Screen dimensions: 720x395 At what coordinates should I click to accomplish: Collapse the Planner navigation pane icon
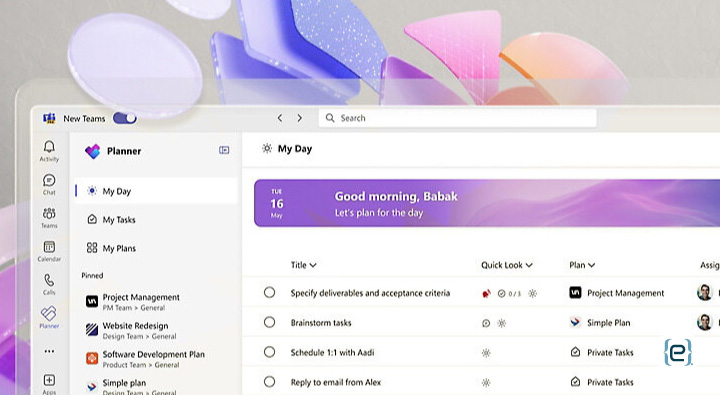(224, 150)
